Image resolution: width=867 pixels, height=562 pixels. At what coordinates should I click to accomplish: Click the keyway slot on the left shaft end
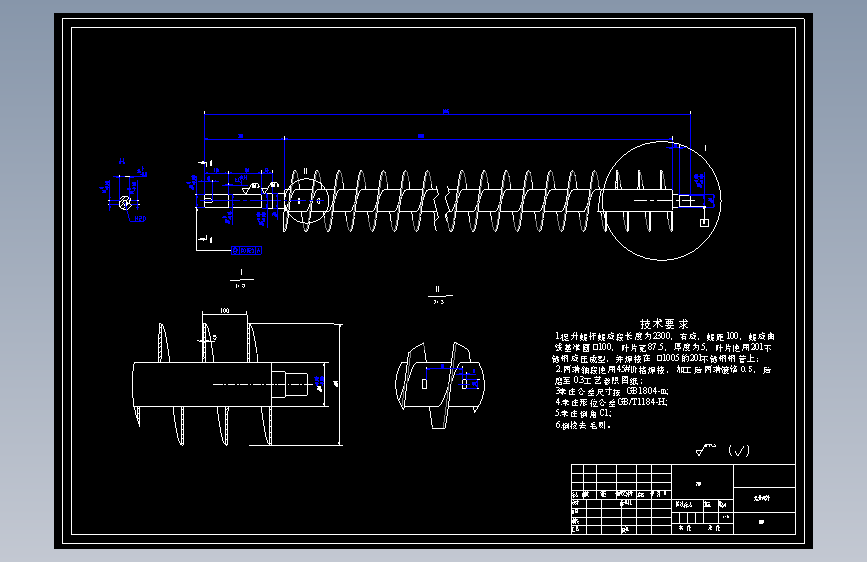(208, 200)
